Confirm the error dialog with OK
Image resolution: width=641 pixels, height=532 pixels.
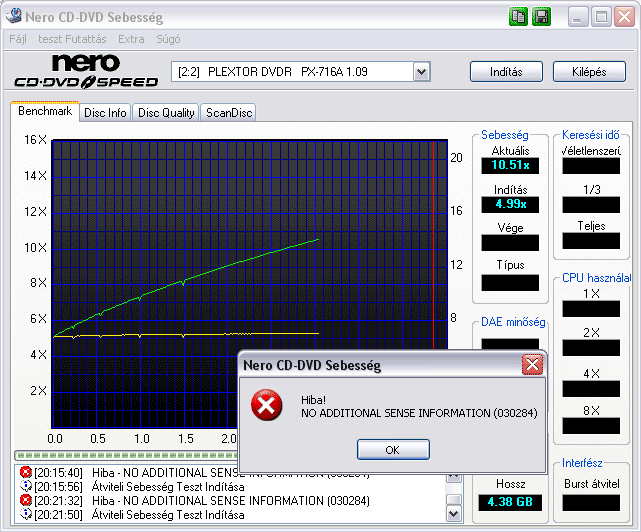[393, 450]
